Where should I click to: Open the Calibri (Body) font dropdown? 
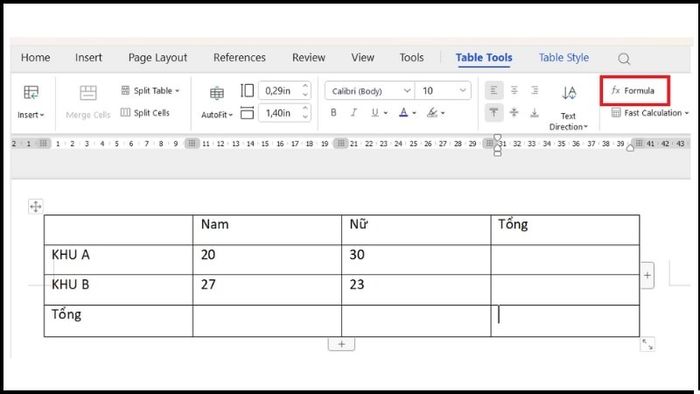click(370, 91)
